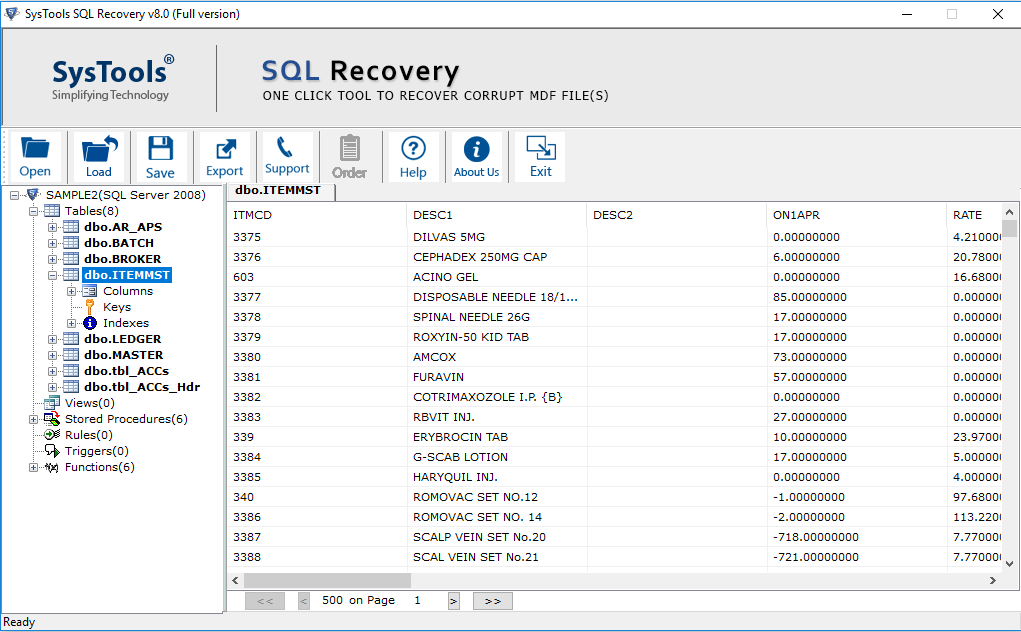Screen dimensions: 1021x632
Task: Expand the Indexes node
Action: [x=72, y=323]
